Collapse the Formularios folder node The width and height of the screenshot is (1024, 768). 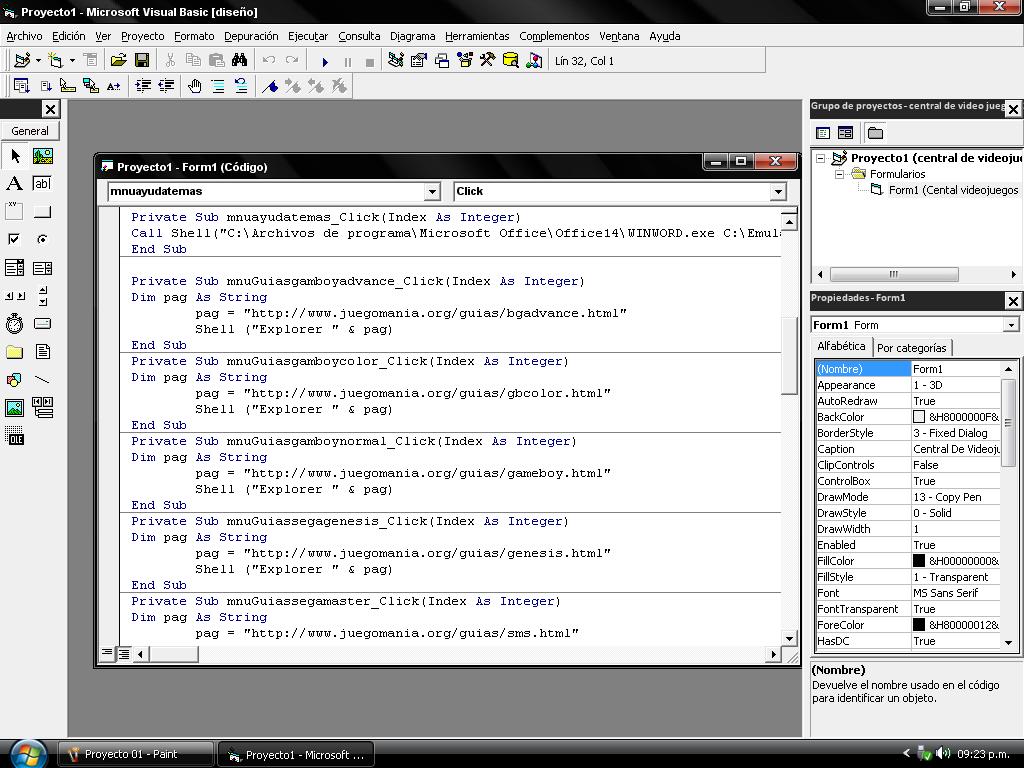pos(840,174)
